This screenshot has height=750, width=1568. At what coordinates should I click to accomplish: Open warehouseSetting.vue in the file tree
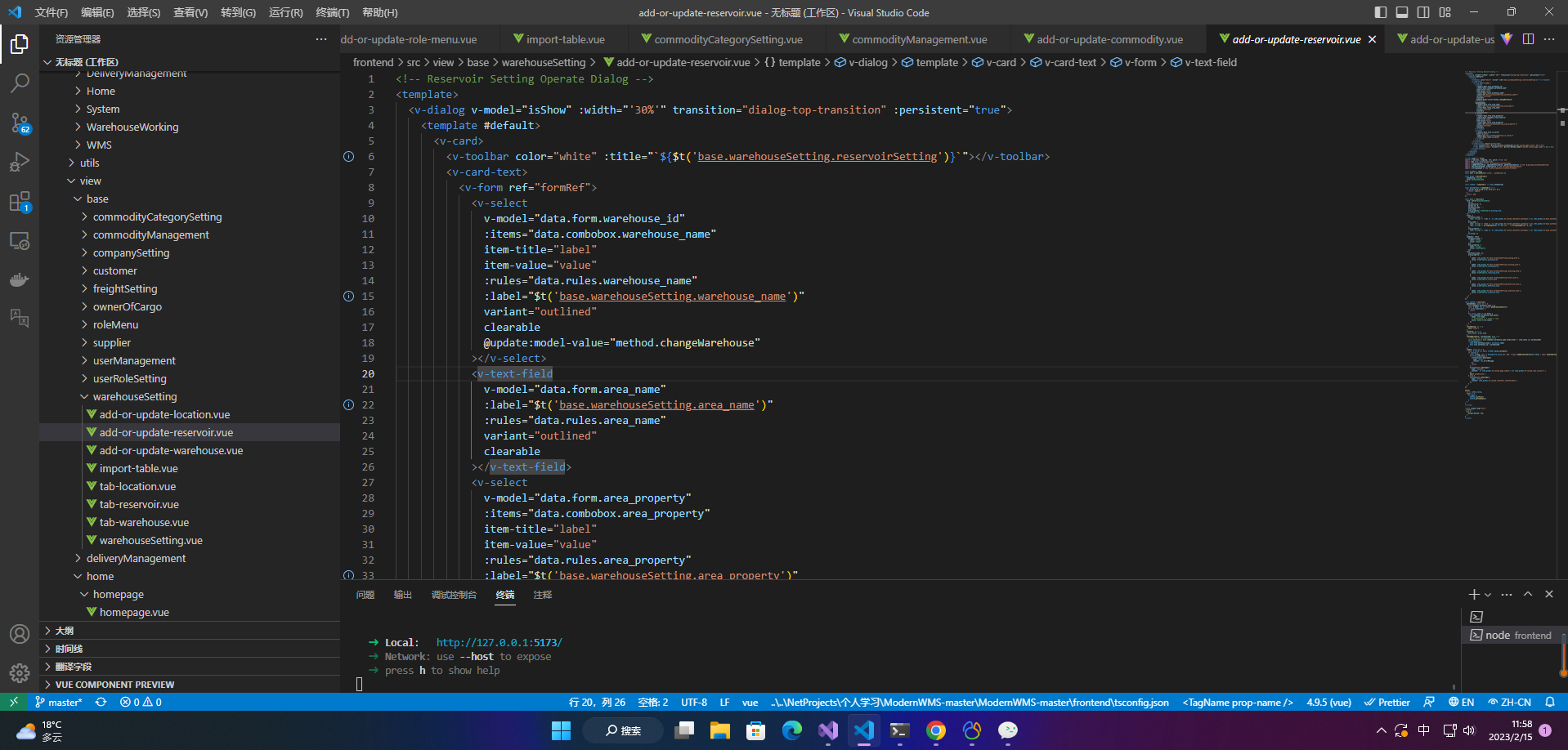coord(150,541)
